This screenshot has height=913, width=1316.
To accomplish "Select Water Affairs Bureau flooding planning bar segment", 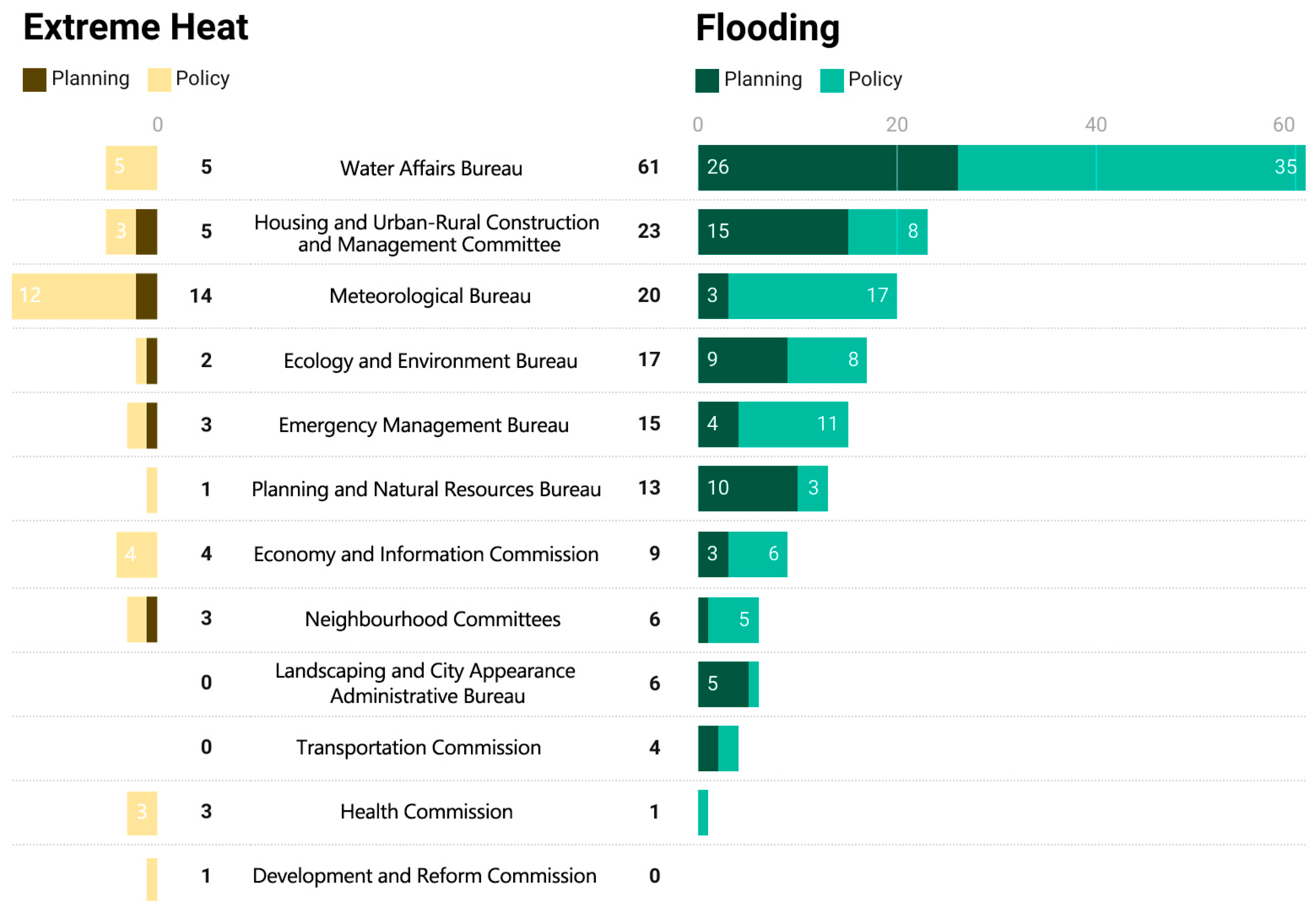I will pyautogui.click(x=827, y=167).
